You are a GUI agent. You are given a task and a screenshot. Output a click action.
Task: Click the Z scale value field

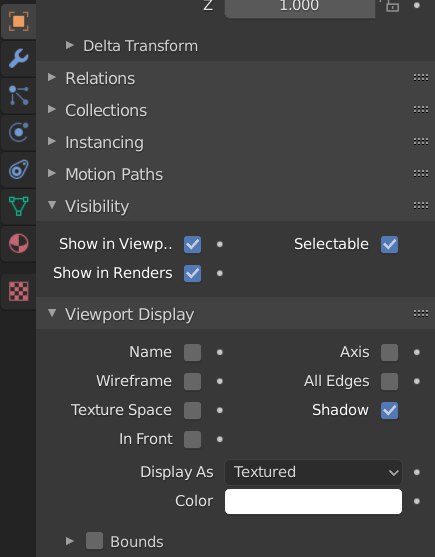300,6
